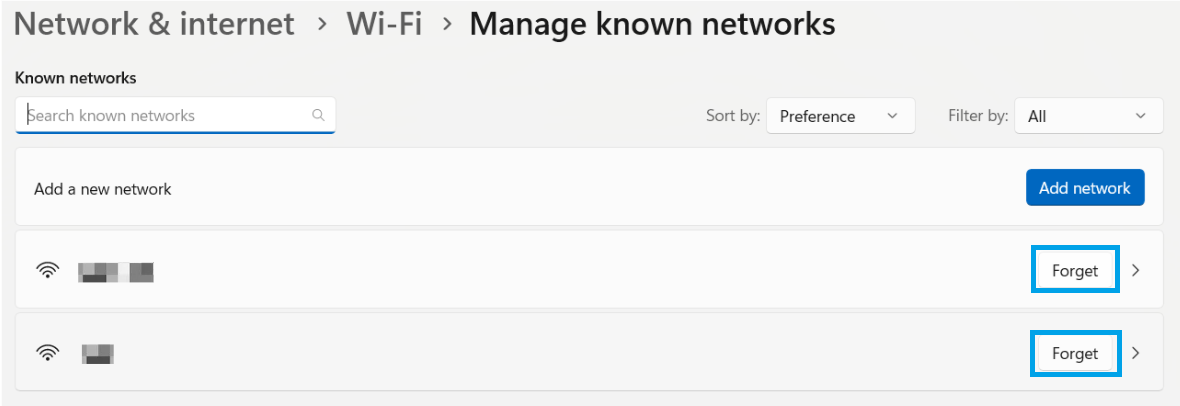Image resolution: width=1180 pixels, height=406 pixels.
Task: Click the Wi-Fi signal icon of the first network
Action: [x=48, y=270]
